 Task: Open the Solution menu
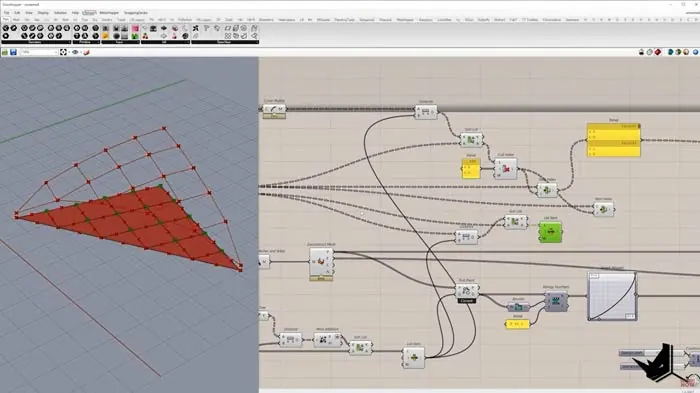pos(60,13)
